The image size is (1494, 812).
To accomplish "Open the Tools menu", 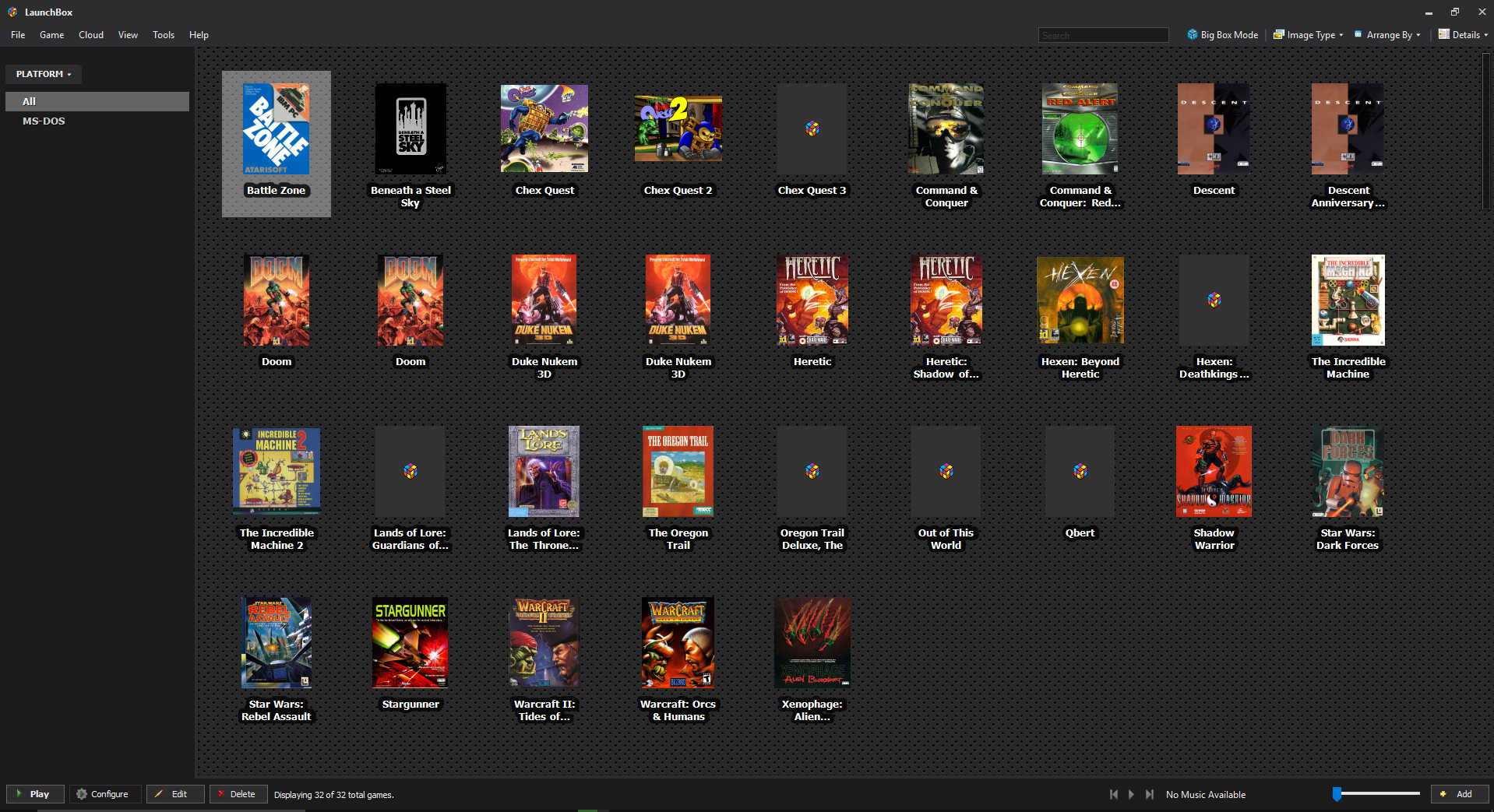I will (164, 35).
